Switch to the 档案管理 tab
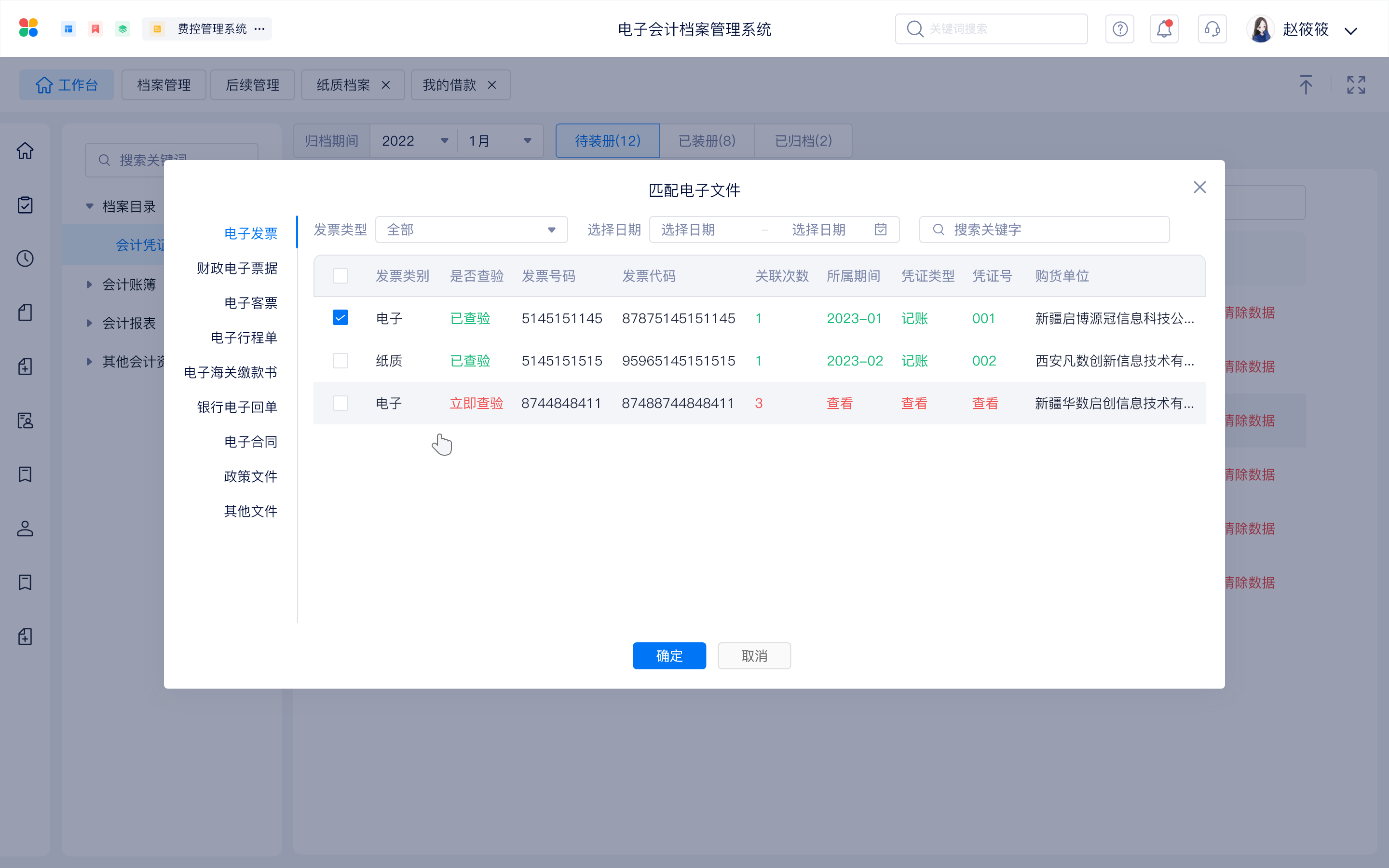 tap(163, 85)
